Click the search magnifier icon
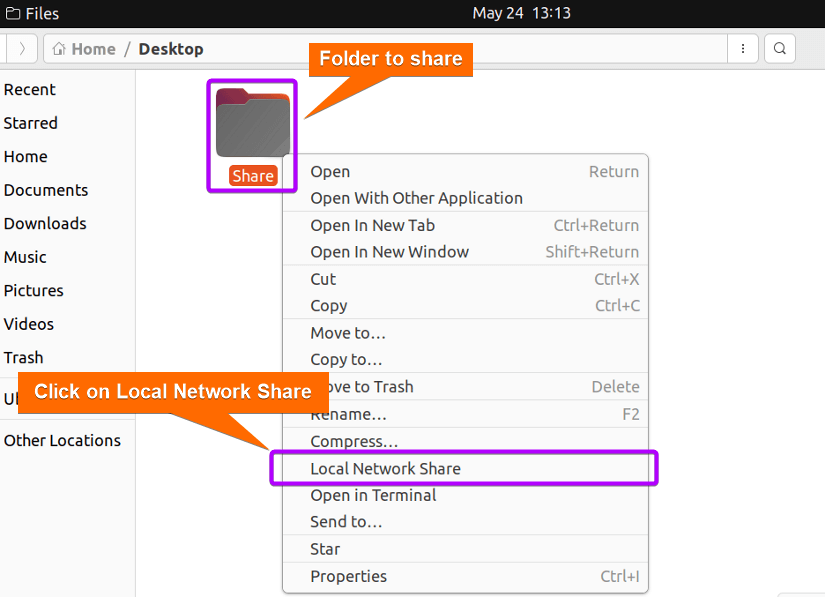825x597 pixels. click(780, 49)
